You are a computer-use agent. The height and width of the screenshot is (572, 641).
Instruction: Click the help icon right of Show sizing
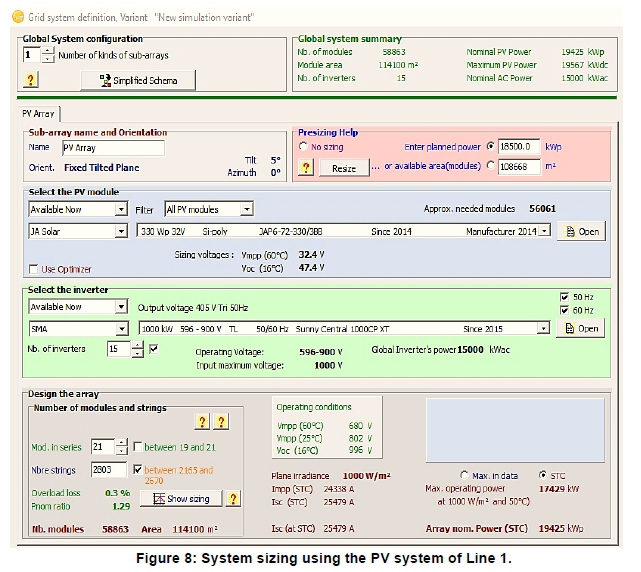pyautogui.click(x=232, y=498)
